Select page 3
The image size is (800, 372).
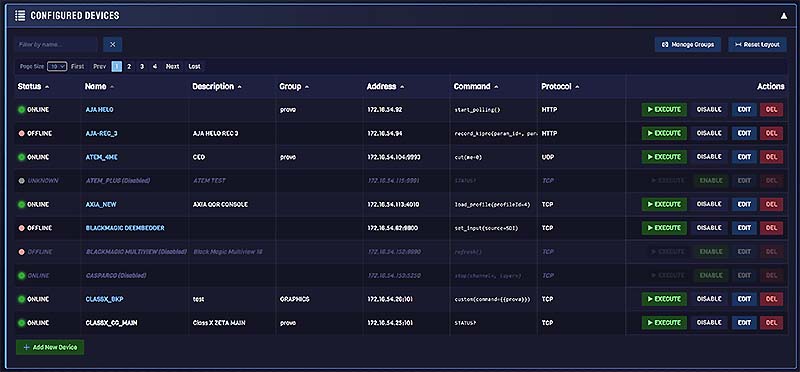pos(142,66)
